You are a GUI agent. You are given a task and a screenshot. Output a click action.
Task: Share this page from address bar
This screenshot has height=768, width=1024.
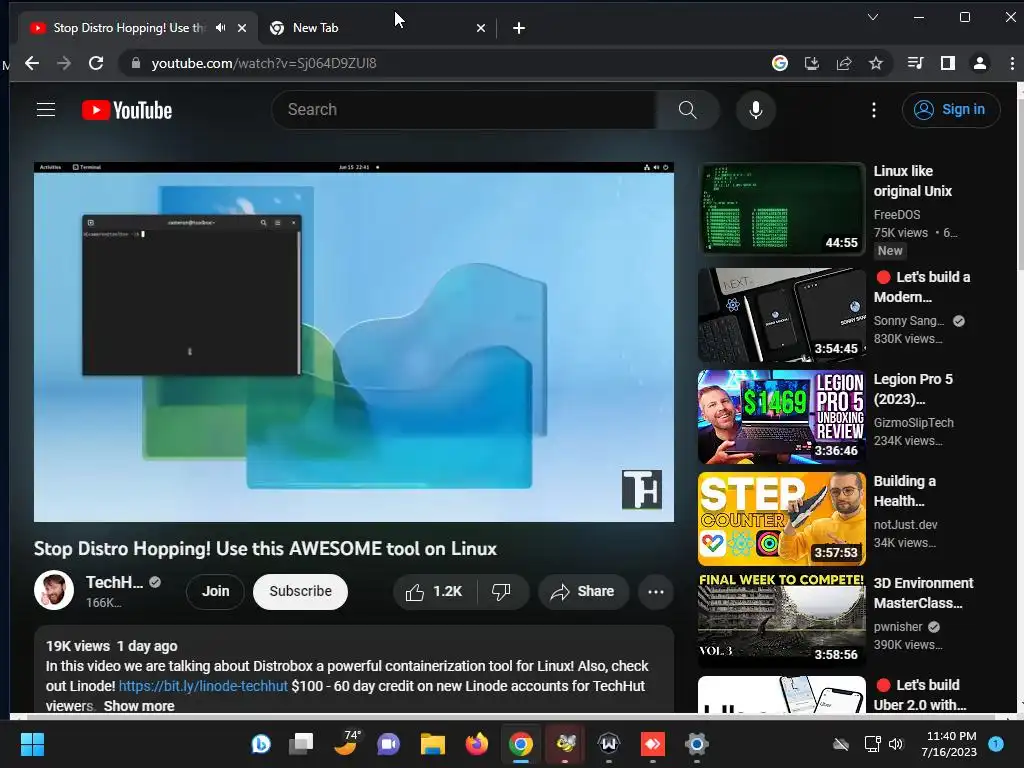844,63
